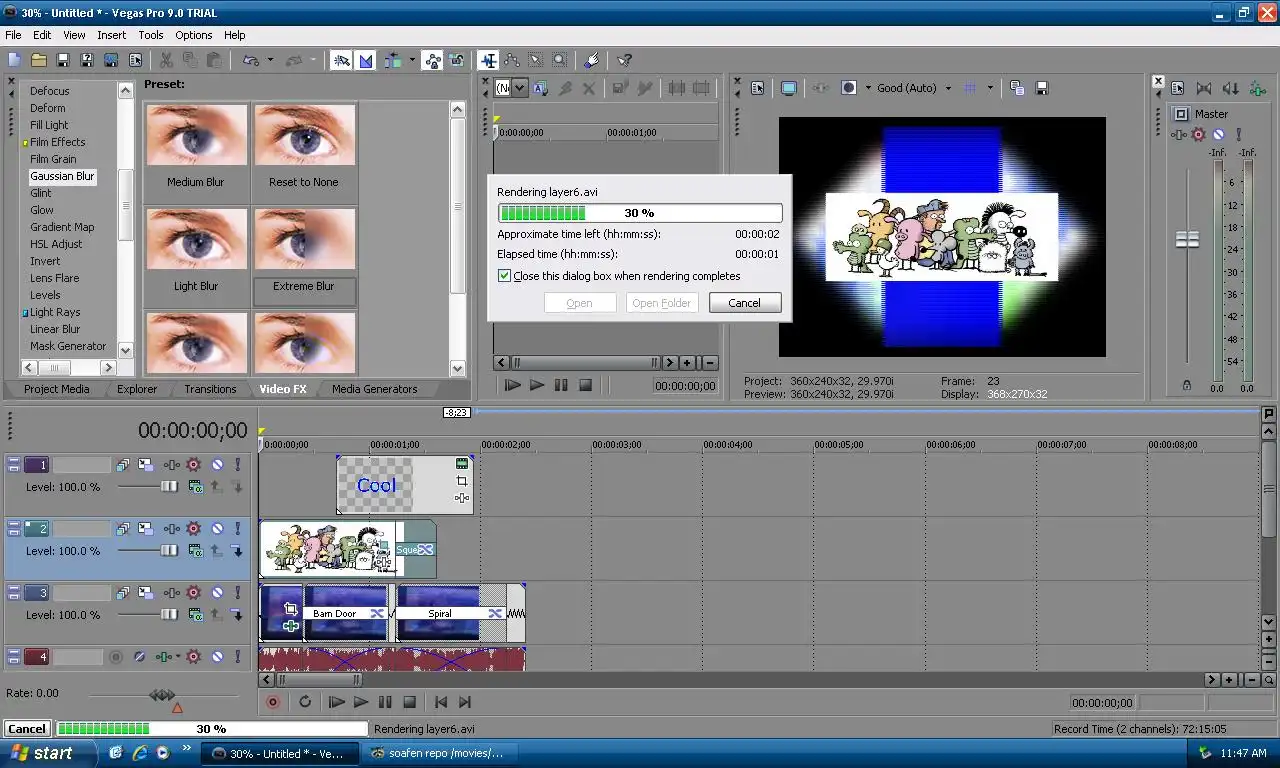
Task: Click the timeline Record button
Action: (x=272, y=703)
